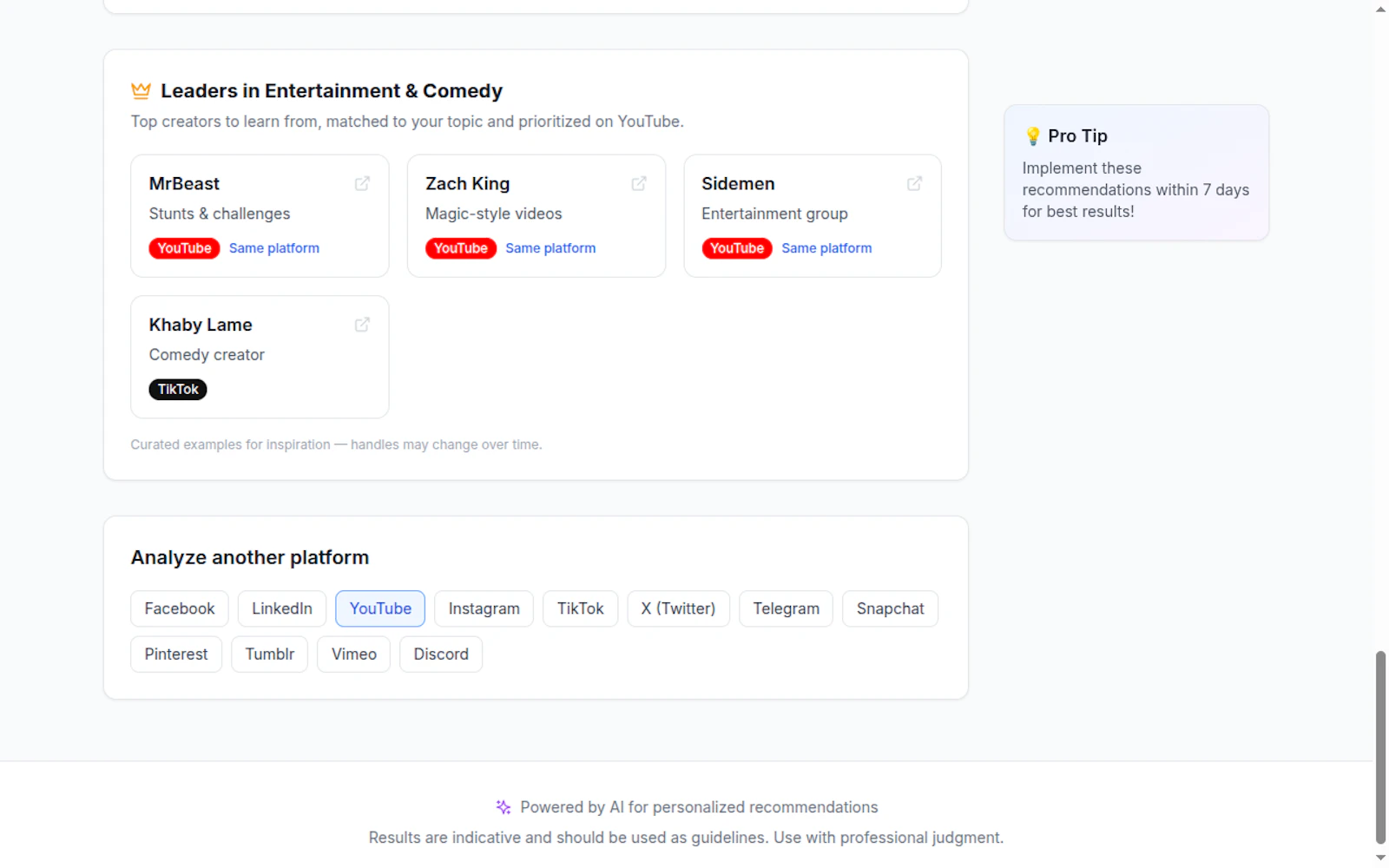The height and width of the screenshot is (868, 1389).
Task: Click Same platform label on Sidemen card
Action: (827, 248)
